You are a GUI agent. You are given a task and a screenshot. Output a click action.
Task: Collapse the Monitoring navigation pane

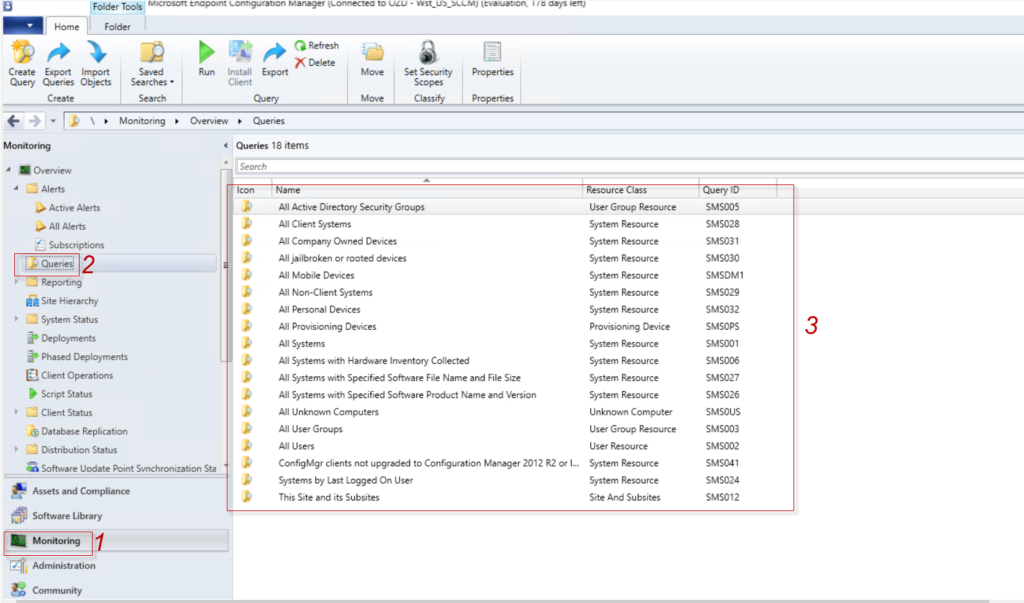(225, 146)
